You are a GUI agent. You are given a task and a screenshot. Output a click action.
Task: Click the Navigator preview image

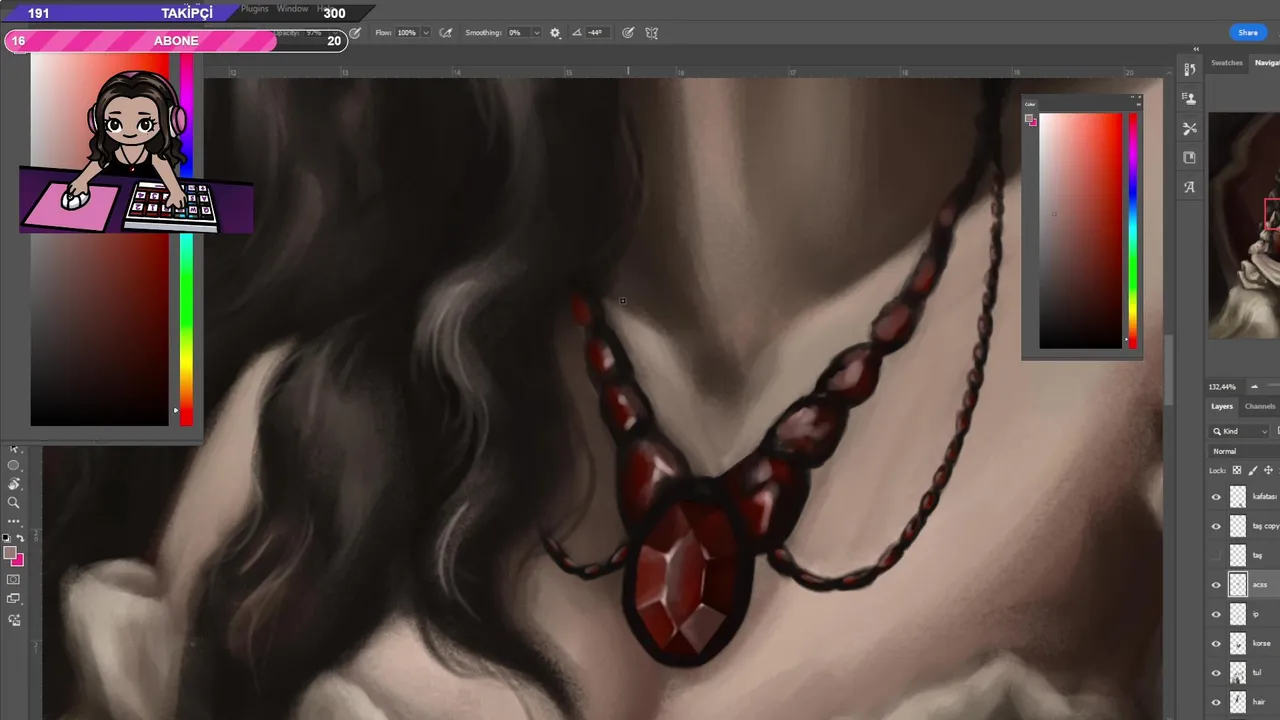tap(1244, 225)
